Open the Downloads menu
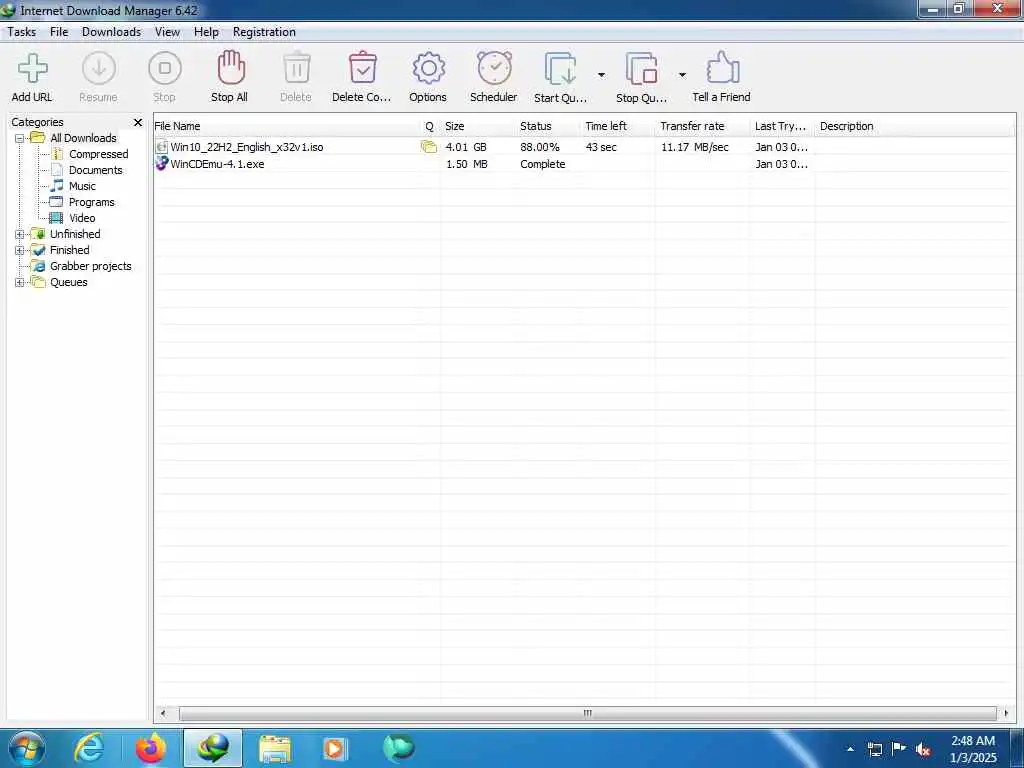This screenshot has width=1024, height=768. tap(111, 32)
